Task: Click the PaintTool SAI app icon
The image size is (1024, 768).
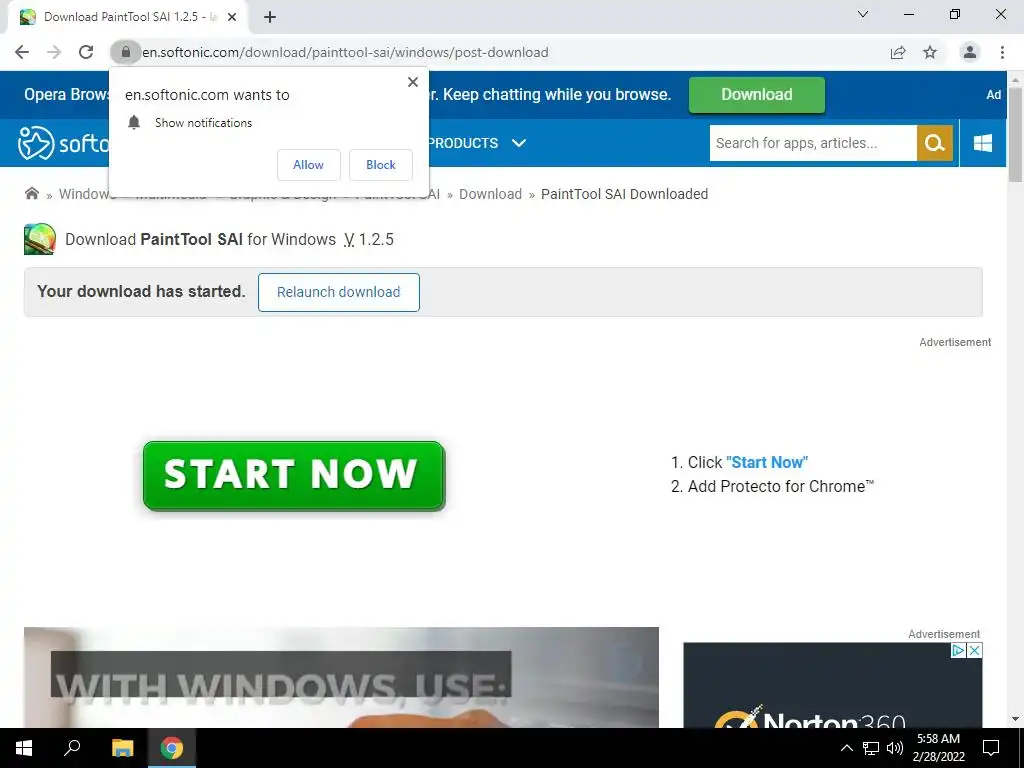Action: 40,239
